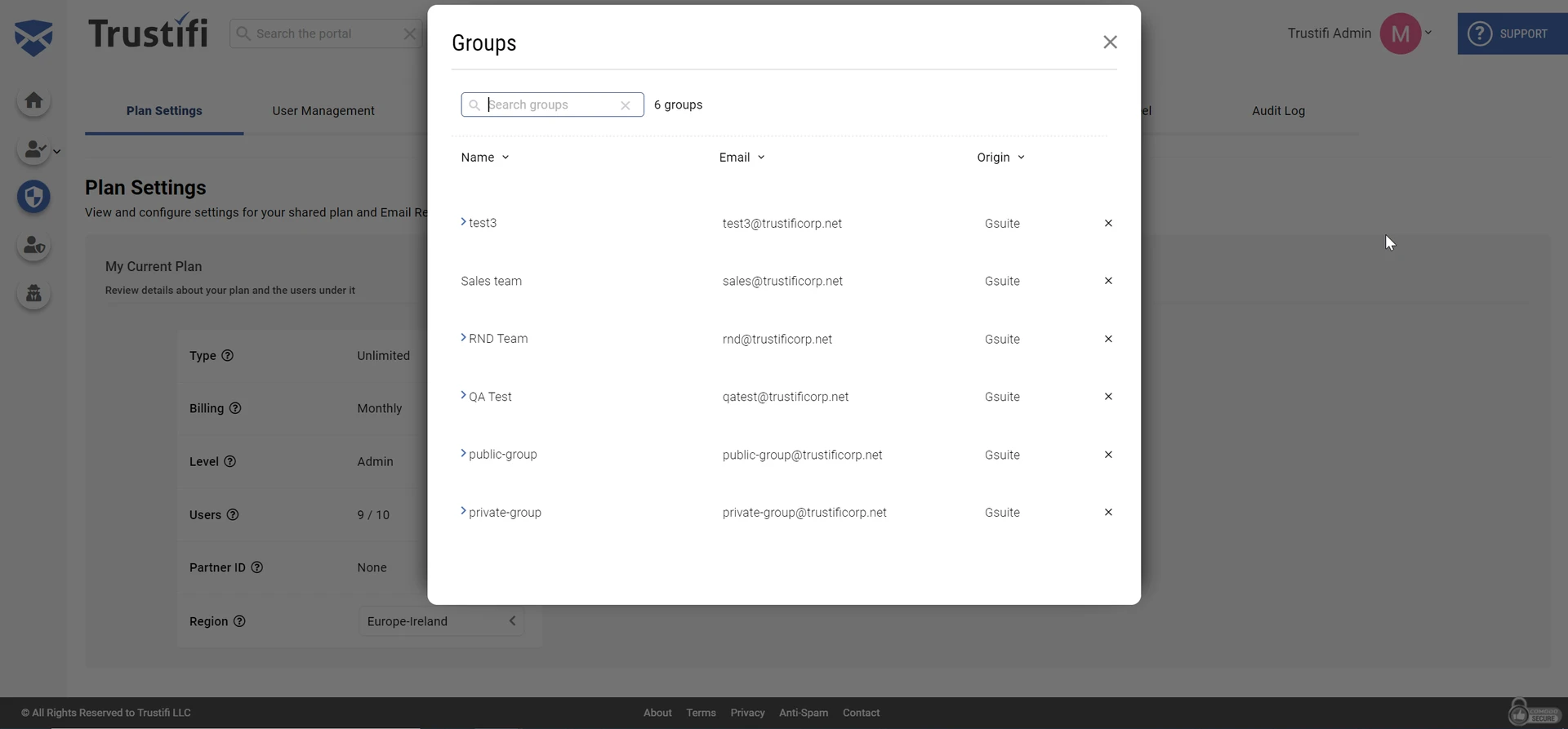Show help for Users field
This screenshot has width=1568, height=729.
click(x=233, y=514)
